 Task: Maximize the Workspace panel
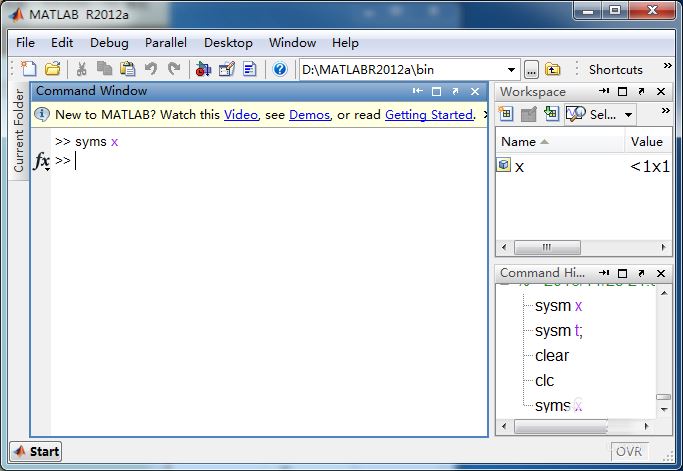622,91
